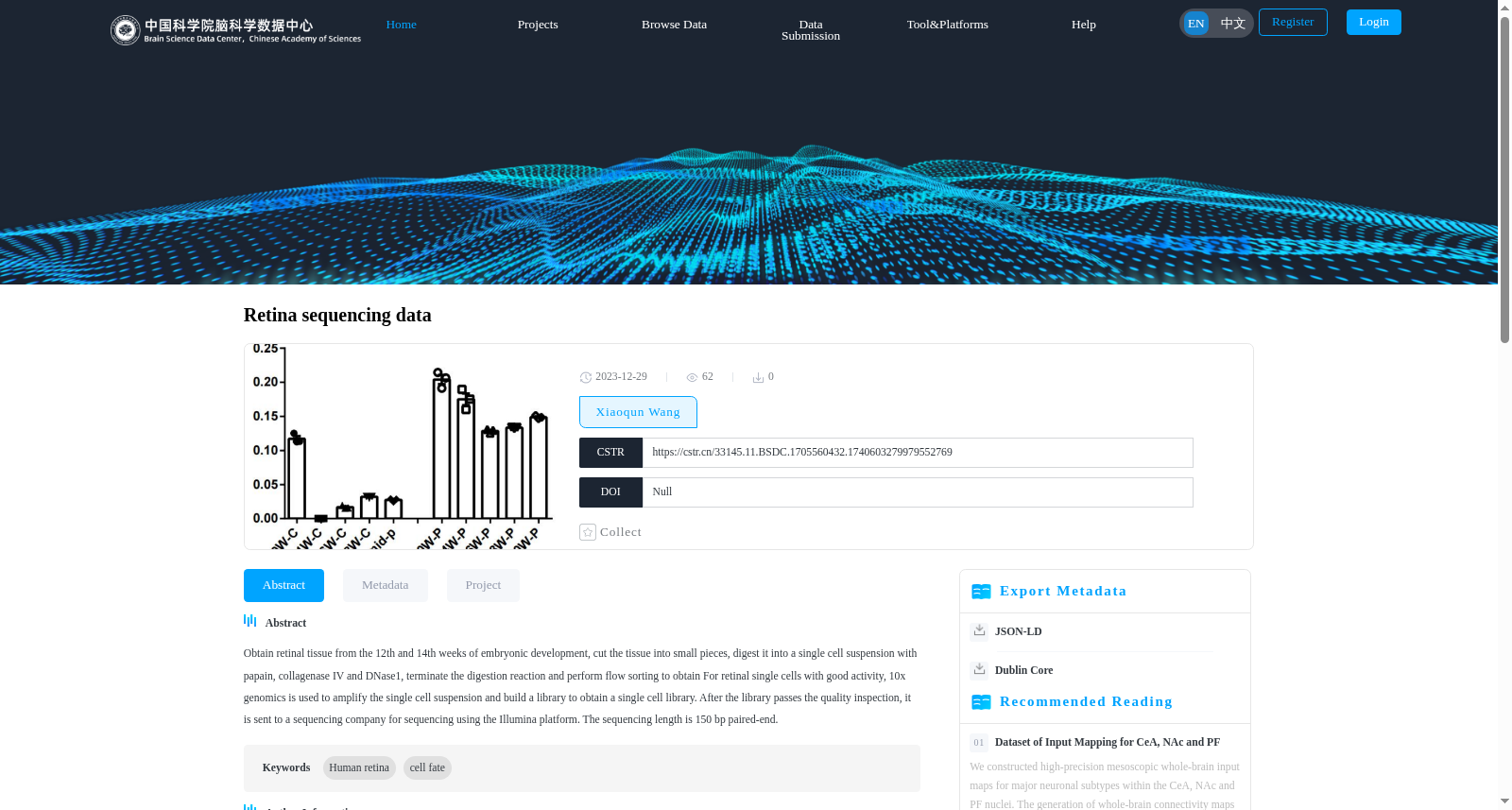Open the Tool&Platforms menu
The width and height of the screenshot is (1512, 810).
(x=948, y=25)
